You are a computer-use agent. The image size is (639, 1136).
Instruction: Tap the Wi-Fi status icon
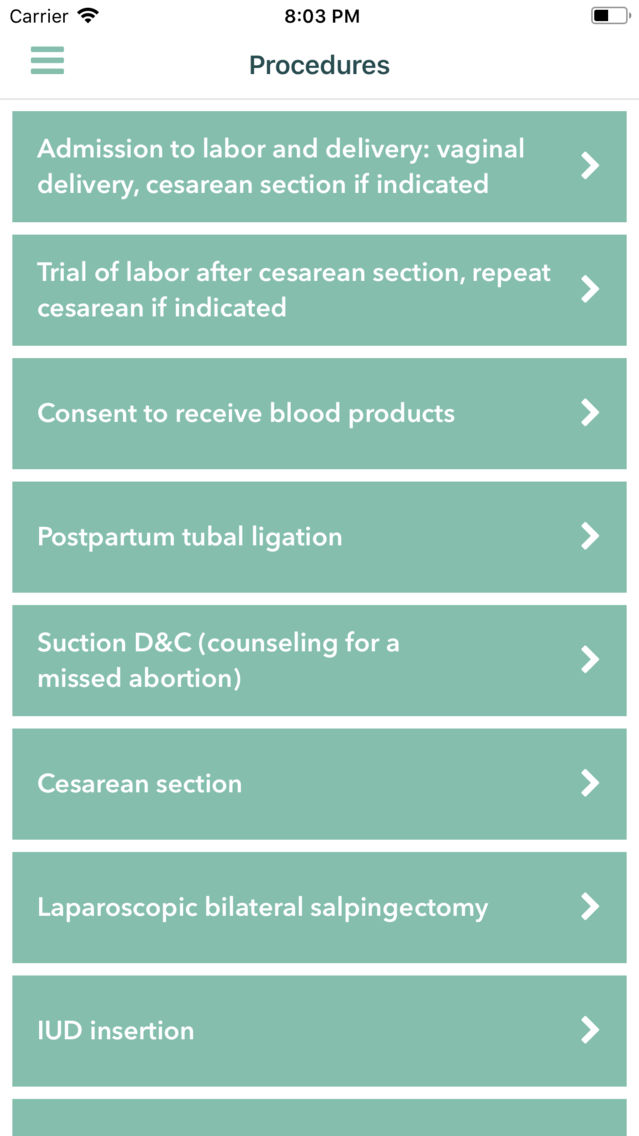(88, 16)
